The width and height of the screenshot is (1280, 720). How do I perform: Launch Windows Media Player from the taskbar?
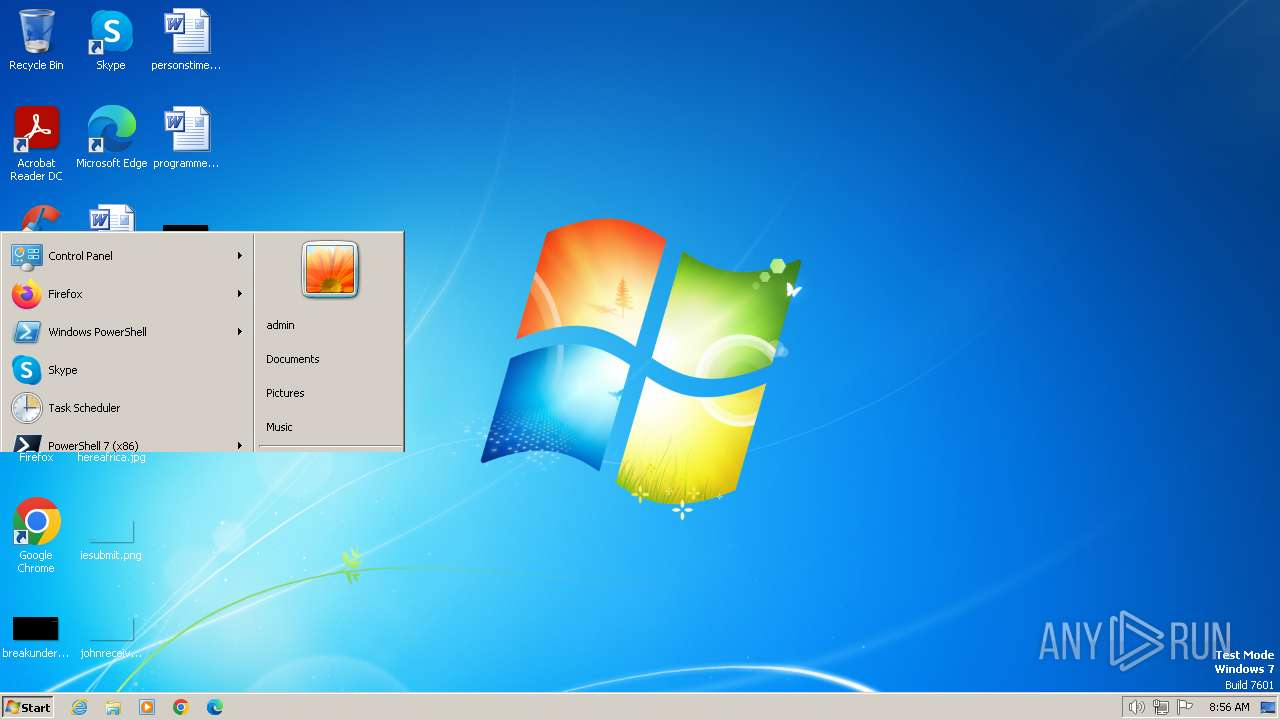(147, 707)
